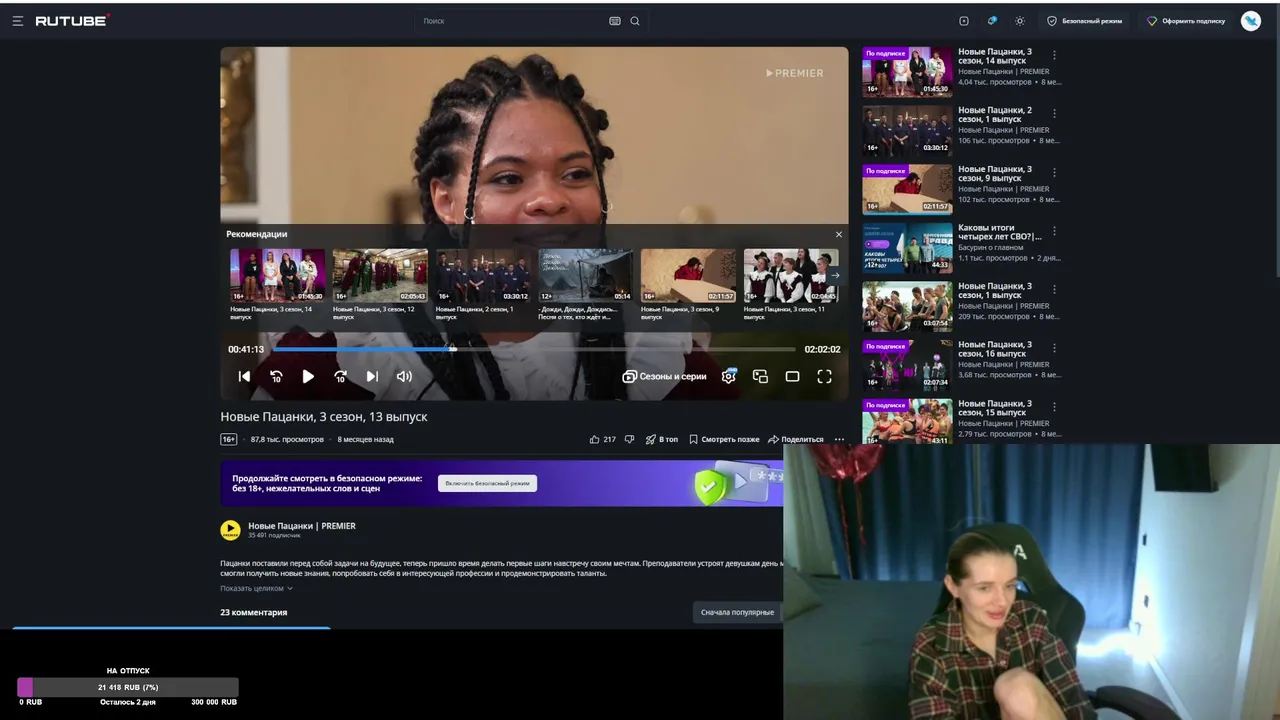
Task: Enter fullscreen mode
Action: point(824,376)
